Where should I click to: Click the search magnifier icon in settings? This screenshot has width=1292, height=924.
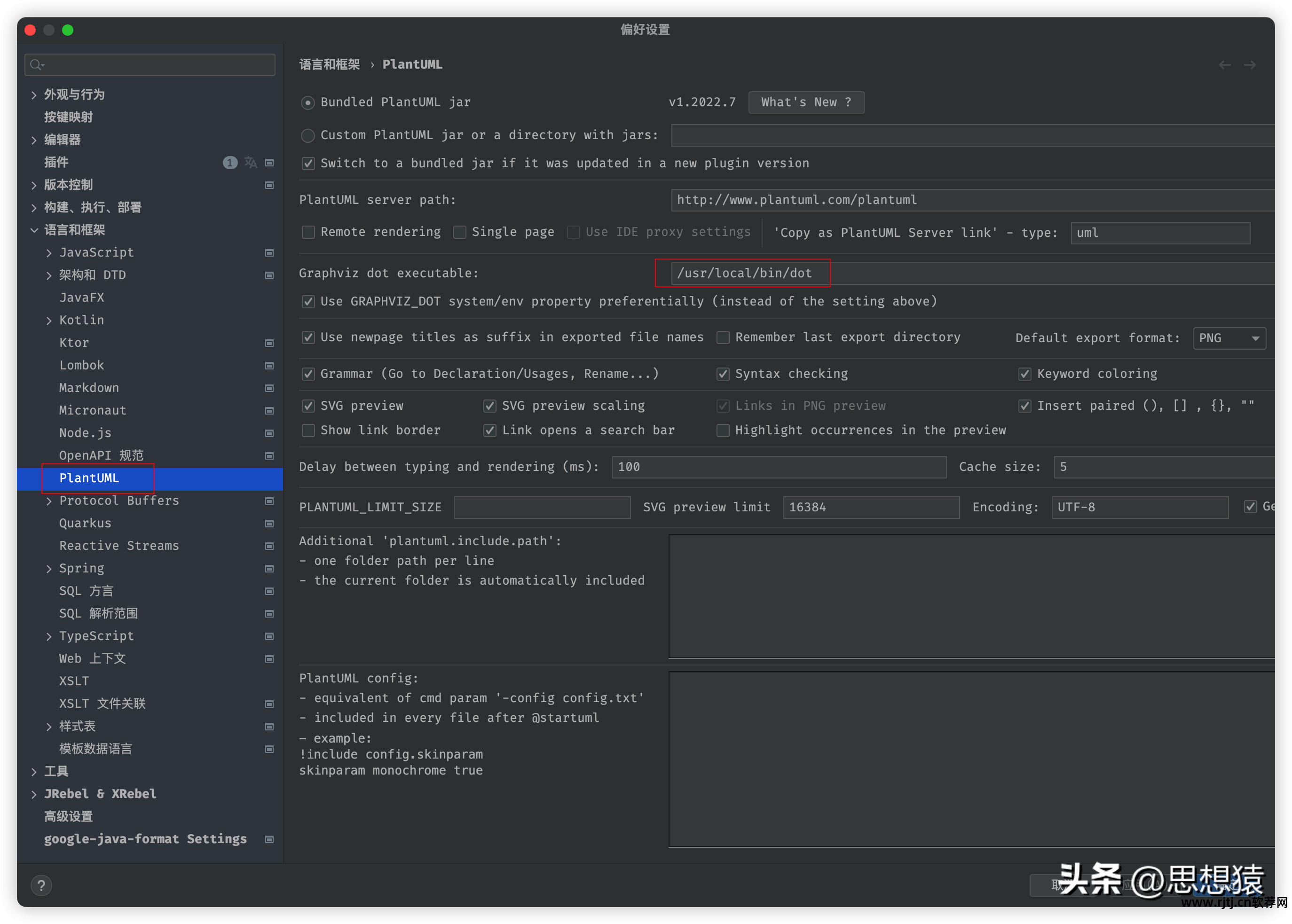36,65
